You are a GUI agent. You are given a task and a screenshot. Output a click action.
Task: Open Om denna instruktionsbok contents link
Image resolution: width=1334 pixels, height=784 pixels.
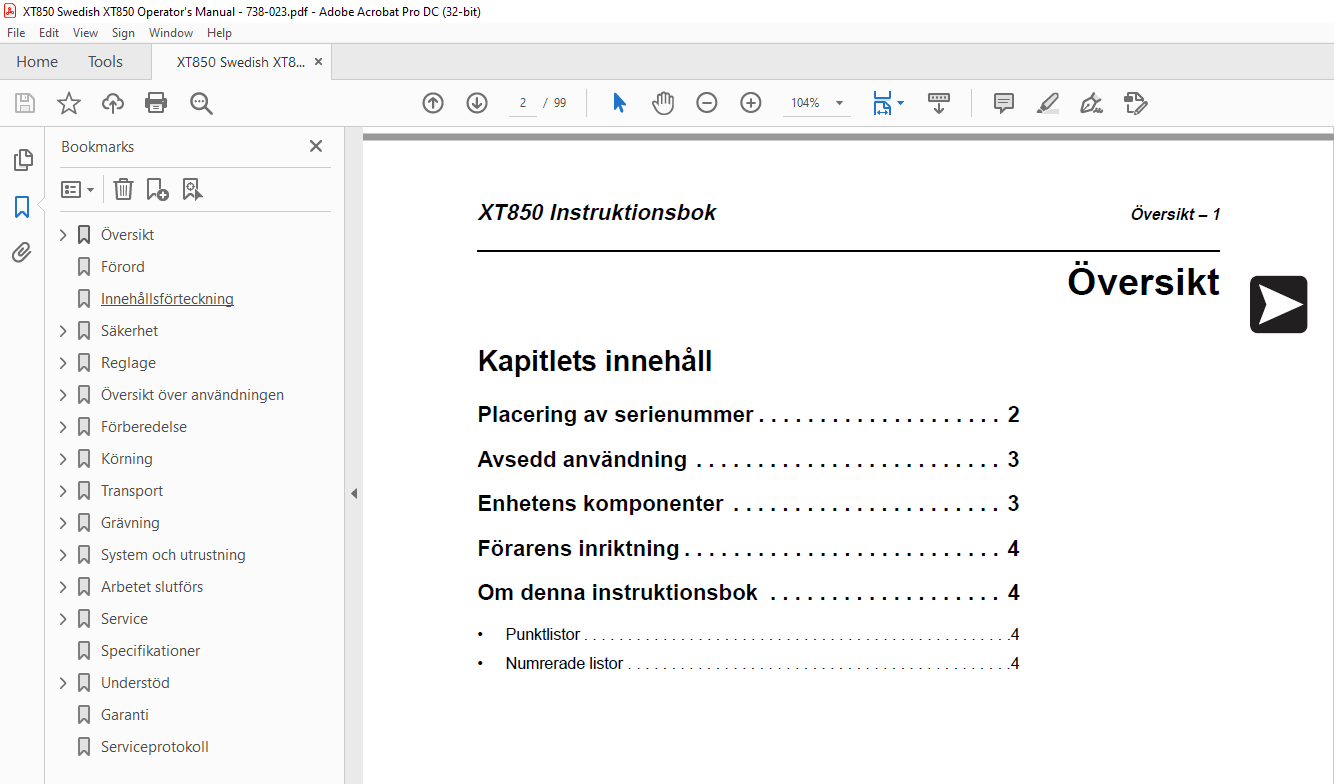click(748, 593)
